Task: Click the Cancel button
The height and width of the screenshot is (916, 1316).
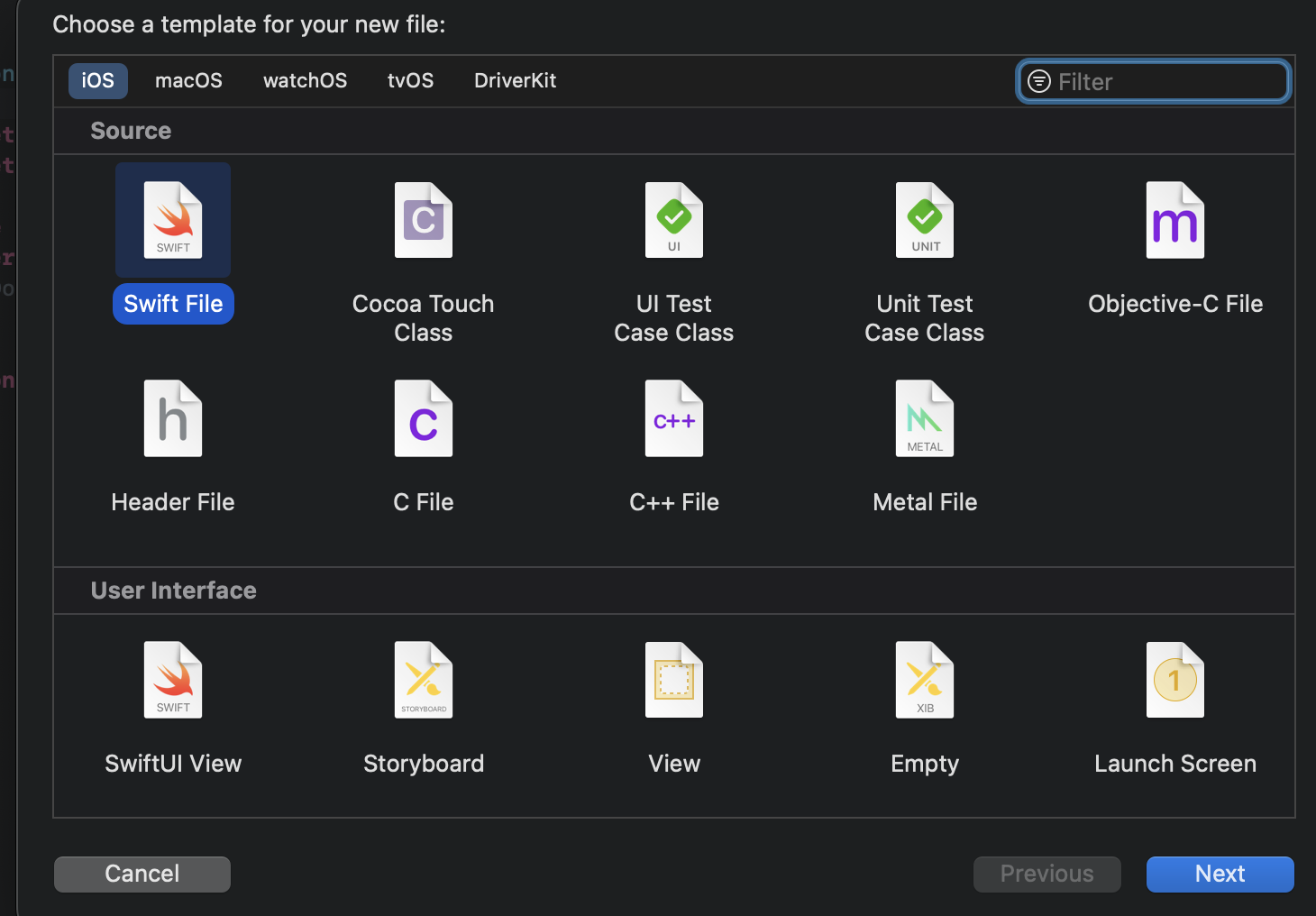Action: pos(142,874)
